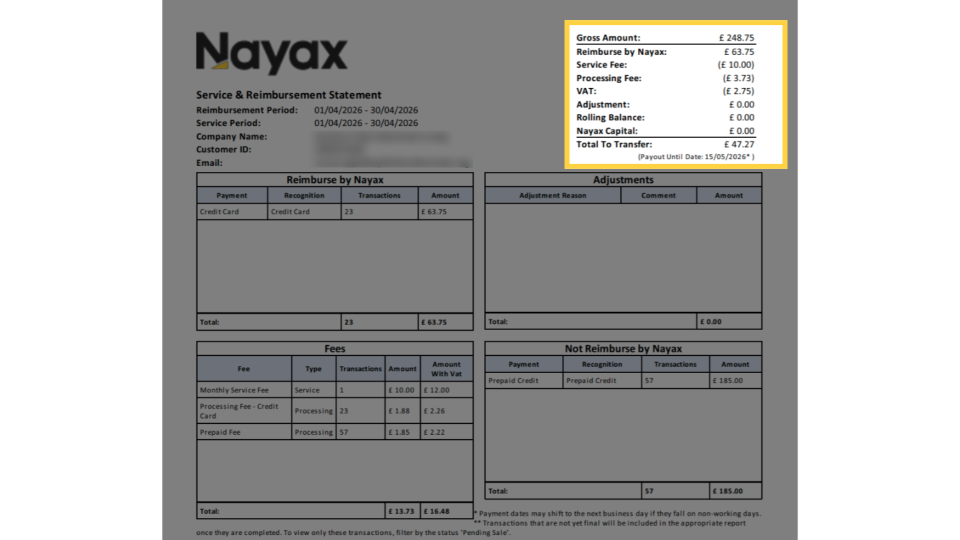The height and width of the screenshot is (540, 960).
Task: Select the 'Total To Transfer:' label
Action: 614,144
